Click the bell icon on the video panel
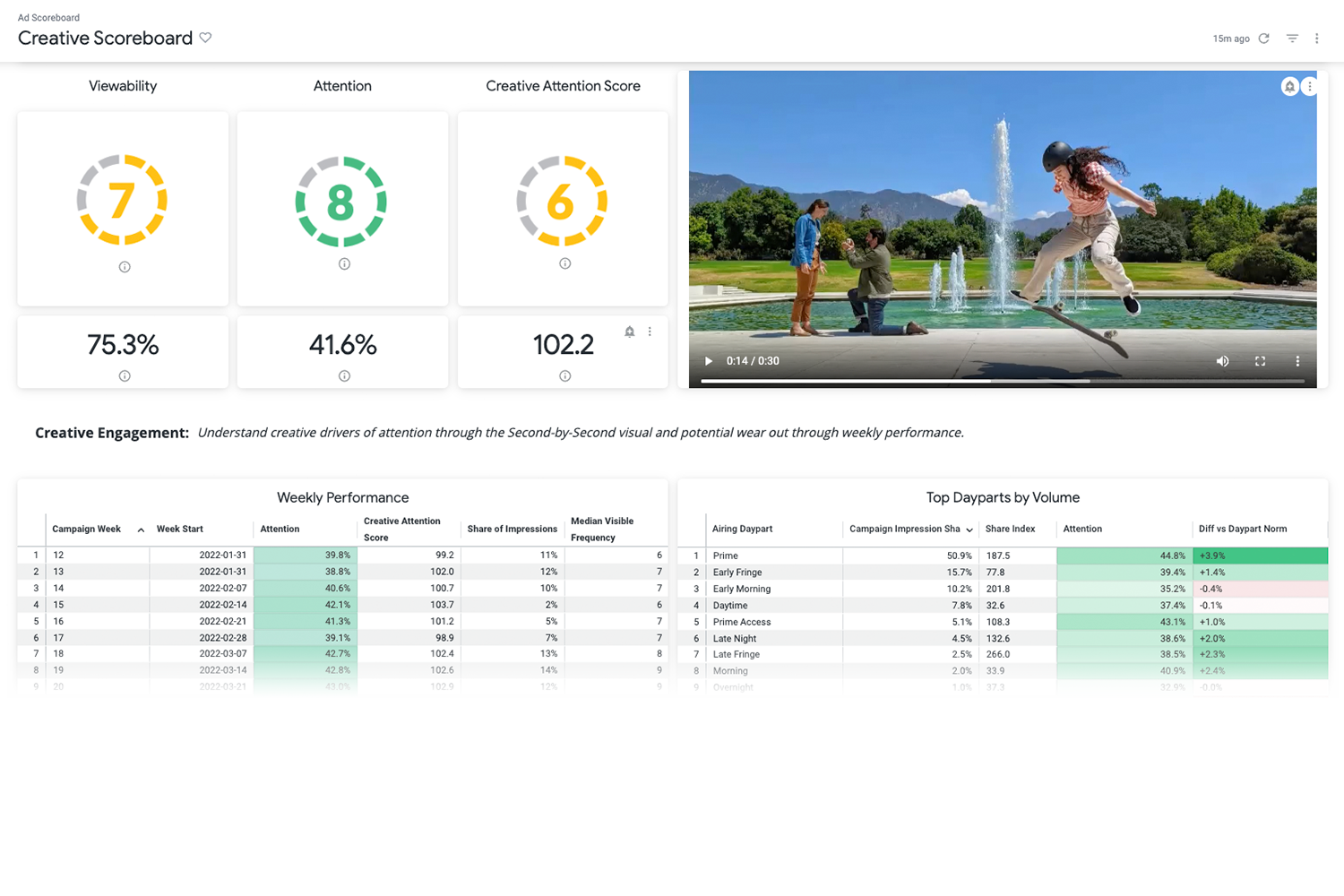The image size is (1344, 896). [1289, 86]
